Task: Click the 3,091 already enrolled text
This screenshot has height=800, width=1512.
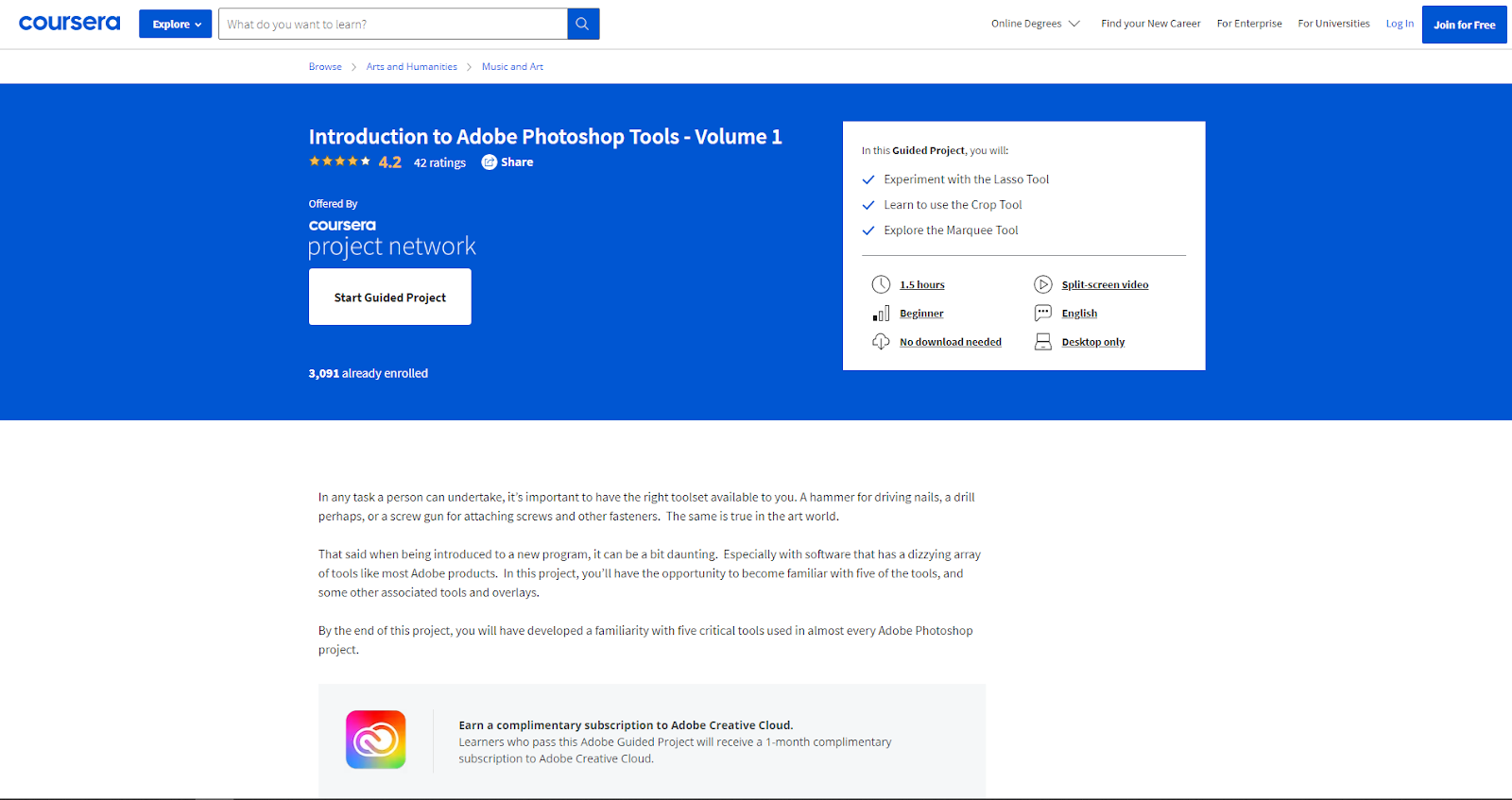Action: pyautogui.click(x=369, y=374)
